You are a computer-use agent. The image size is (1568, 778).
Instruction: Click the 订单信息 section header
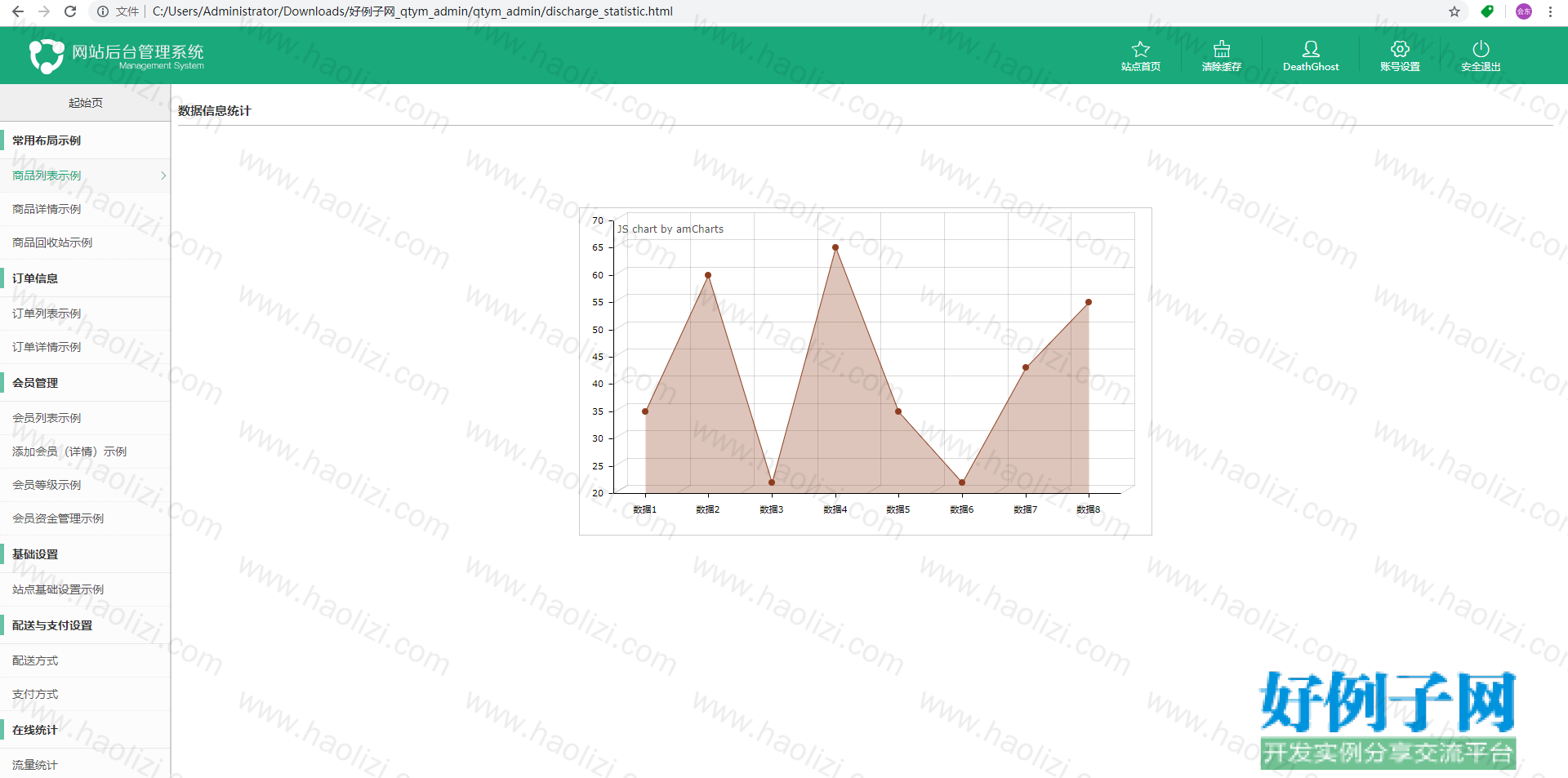(x=85, y=278)
